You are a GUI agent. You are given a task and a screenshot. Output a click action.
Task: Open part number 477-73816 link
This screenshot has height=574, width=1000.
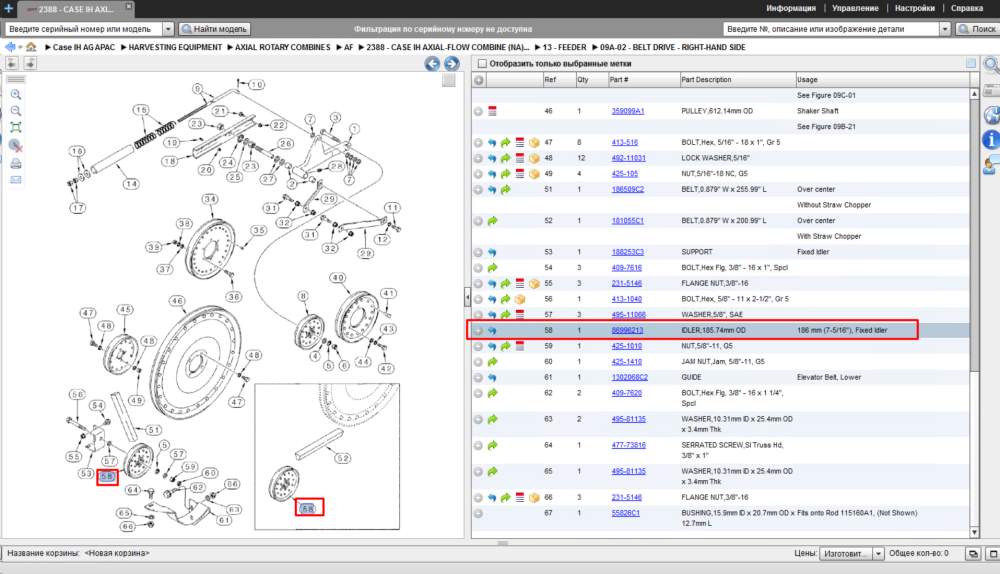click(628, 445)
